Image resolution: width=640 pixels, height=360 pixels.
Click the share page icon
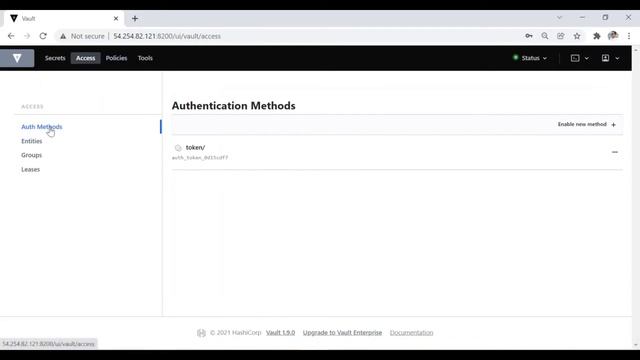561,36
